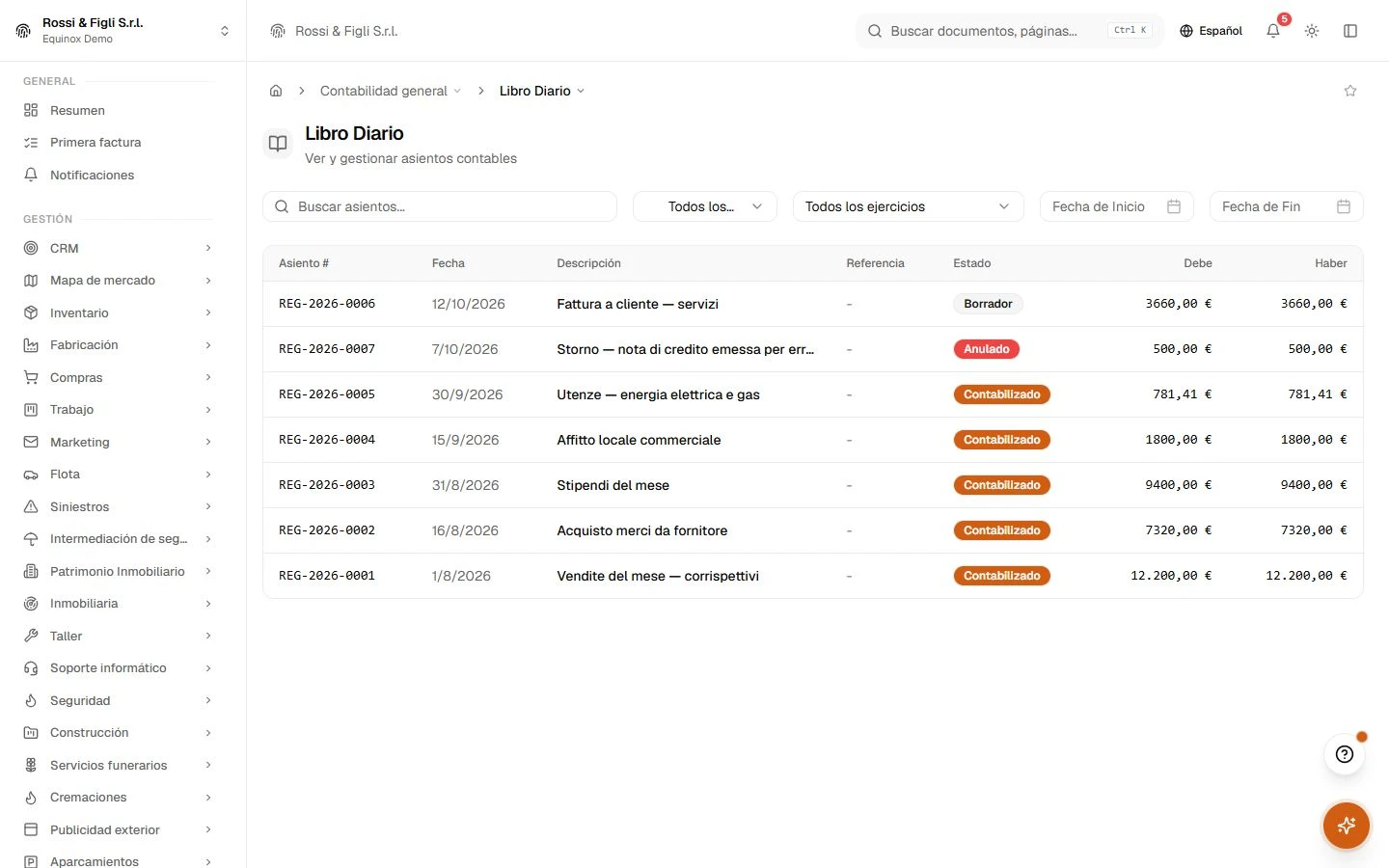Screen dimensions: 1389x868
Task: Open the notifications bell icon
Action: [1273, 31]
